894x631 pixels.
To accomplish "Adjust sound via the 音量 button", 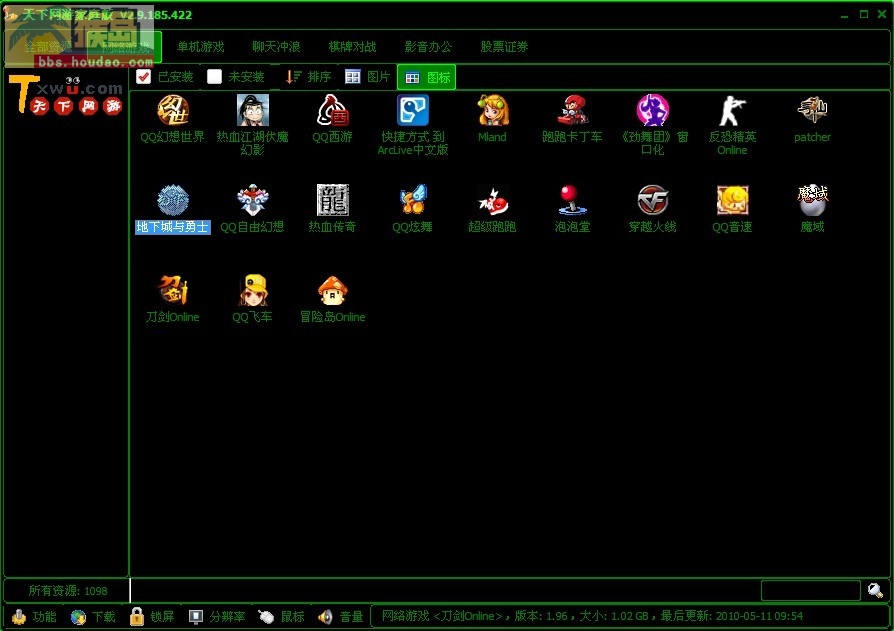I will click(340, 617).
